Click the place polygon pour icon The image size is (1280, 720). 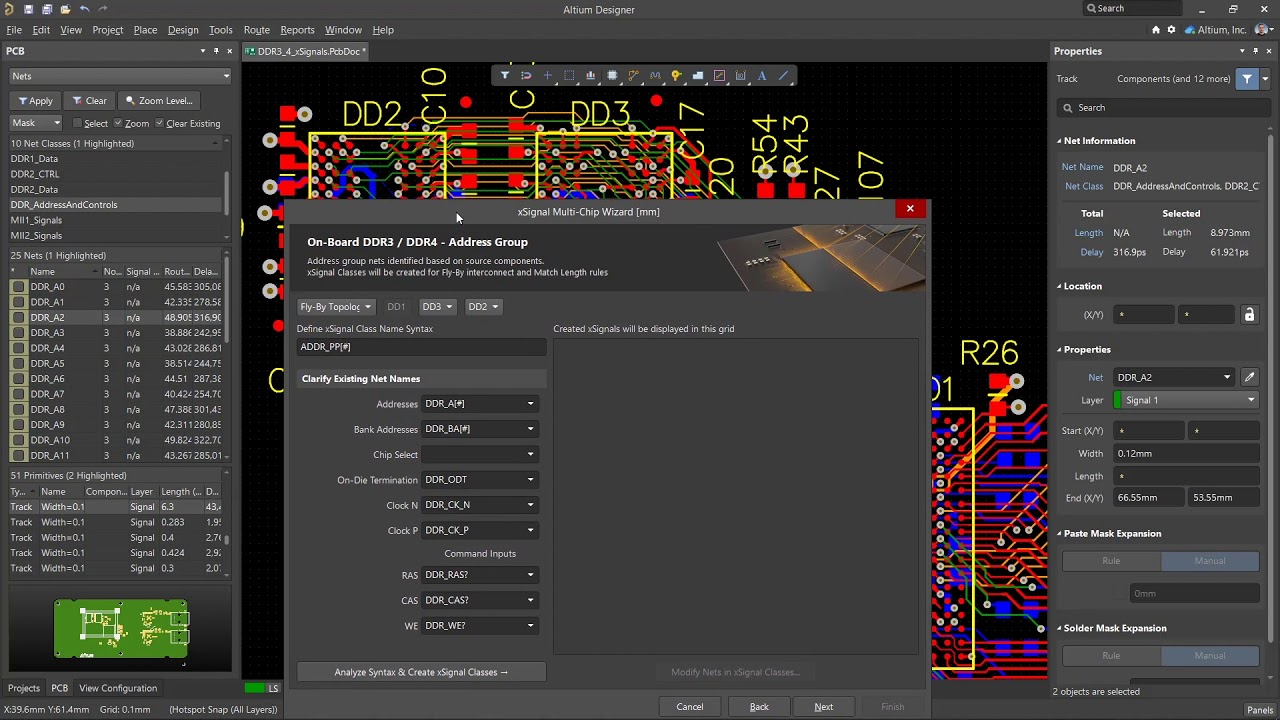[x=698, y=75]
